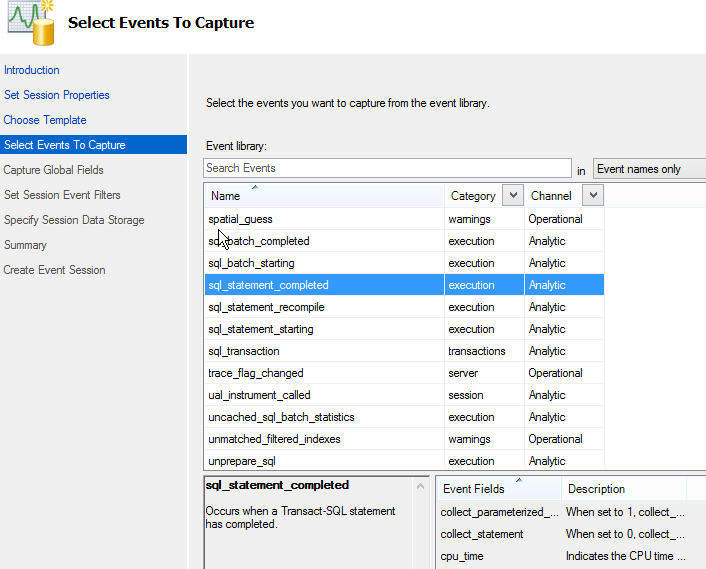Sort event fields by Event Fields header
The width and height of the screenshot is (706, 569).
474,489
